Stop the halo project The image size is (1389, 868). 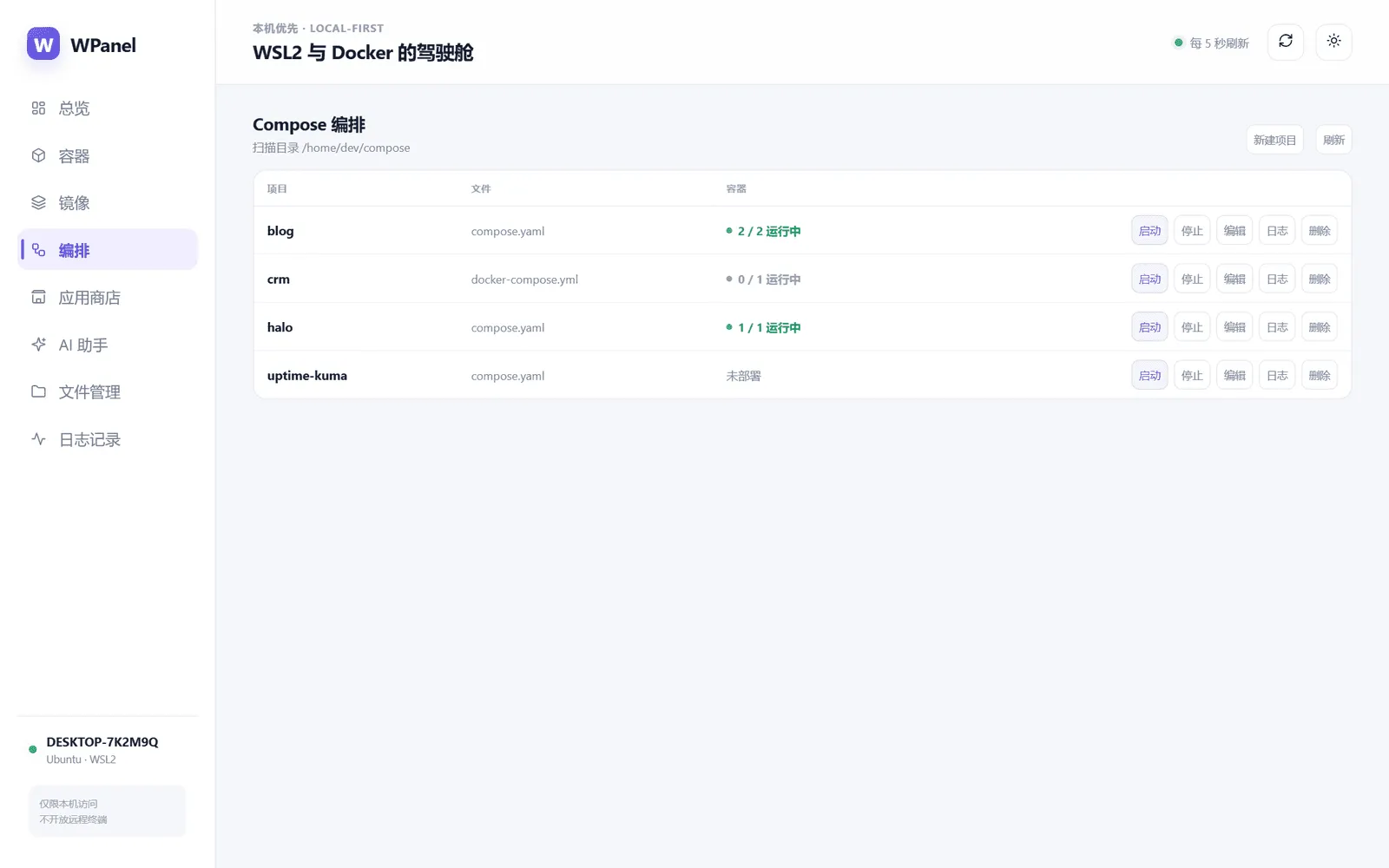pos(1192,327)
